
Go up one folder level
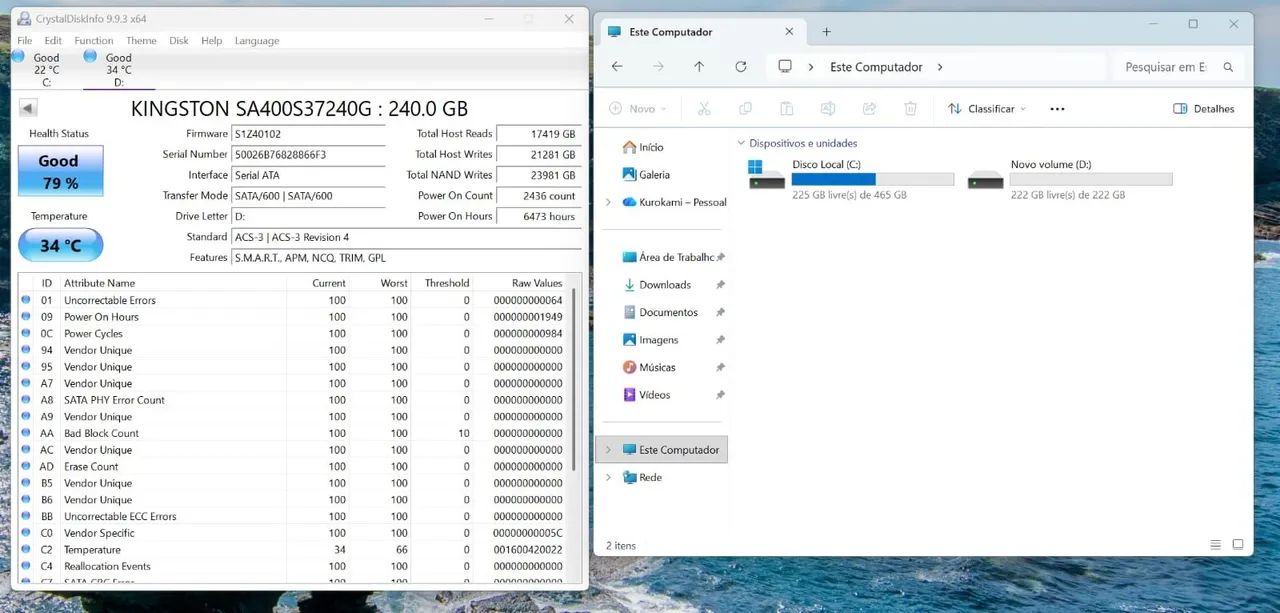point(699,67)
